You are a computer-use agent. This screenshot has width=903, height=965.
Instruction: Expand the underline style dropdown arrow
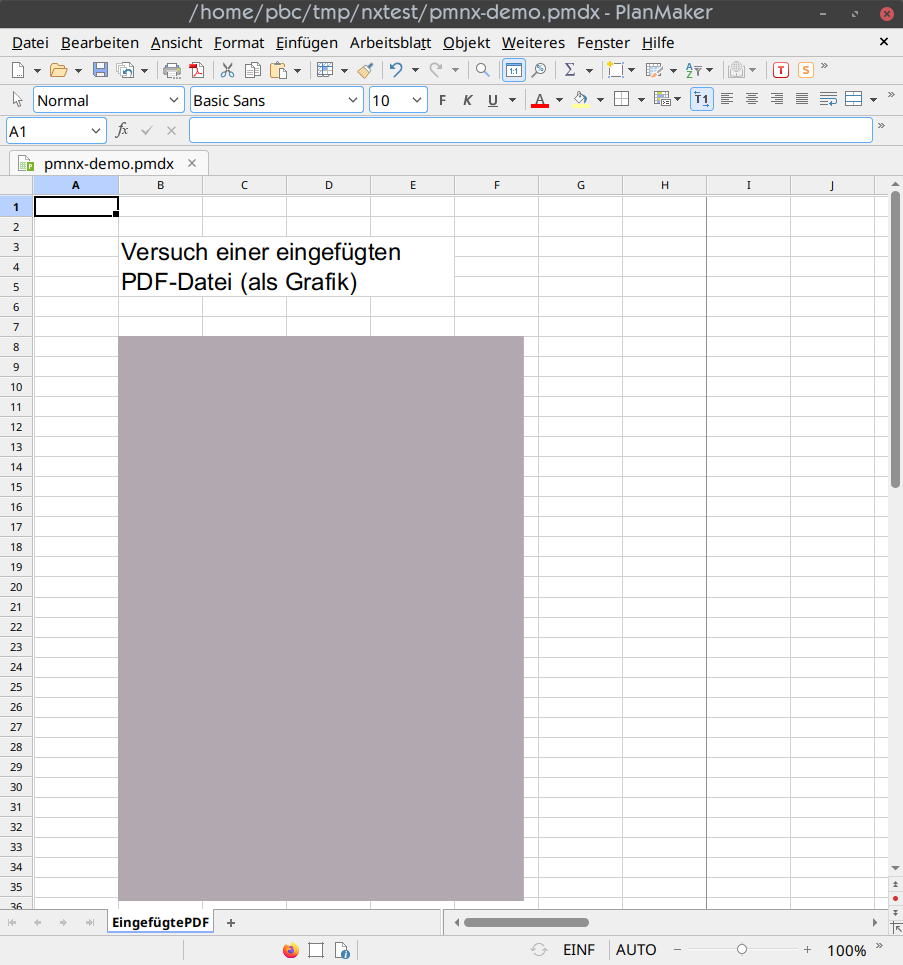click(512, 100)
